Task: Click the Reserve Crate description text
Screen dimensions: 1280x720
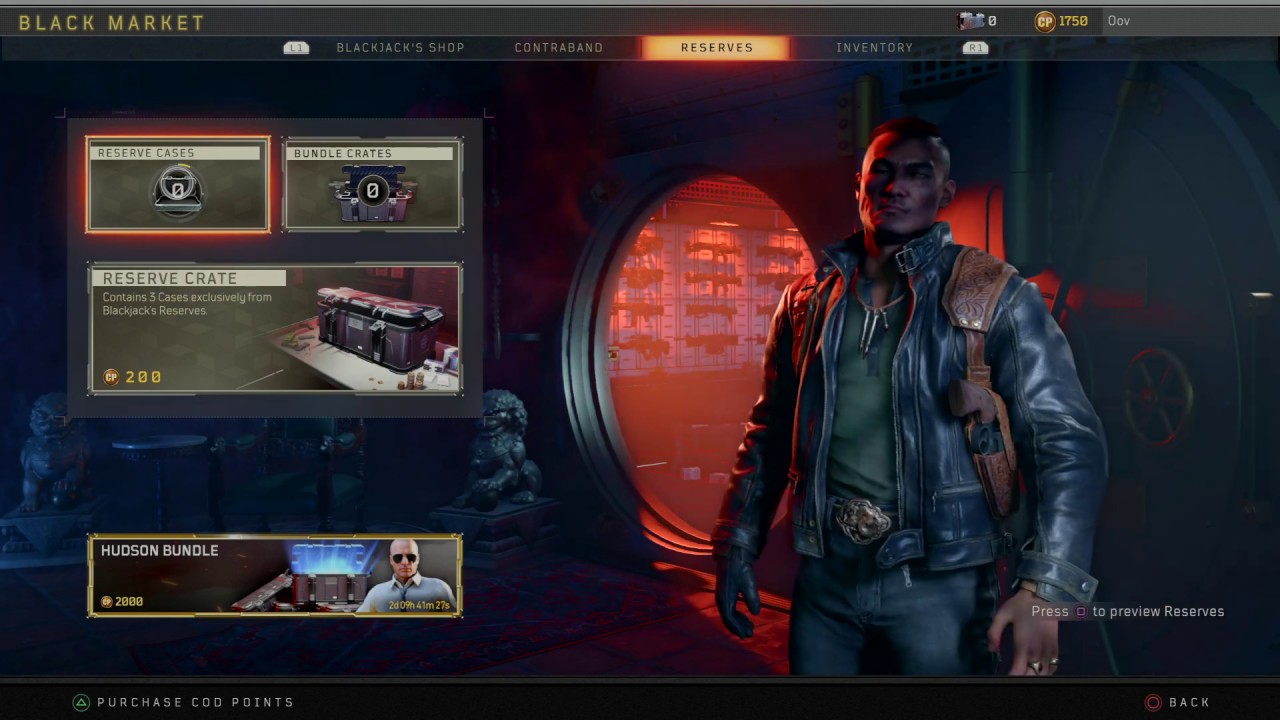Action: [x=187, y=304]
